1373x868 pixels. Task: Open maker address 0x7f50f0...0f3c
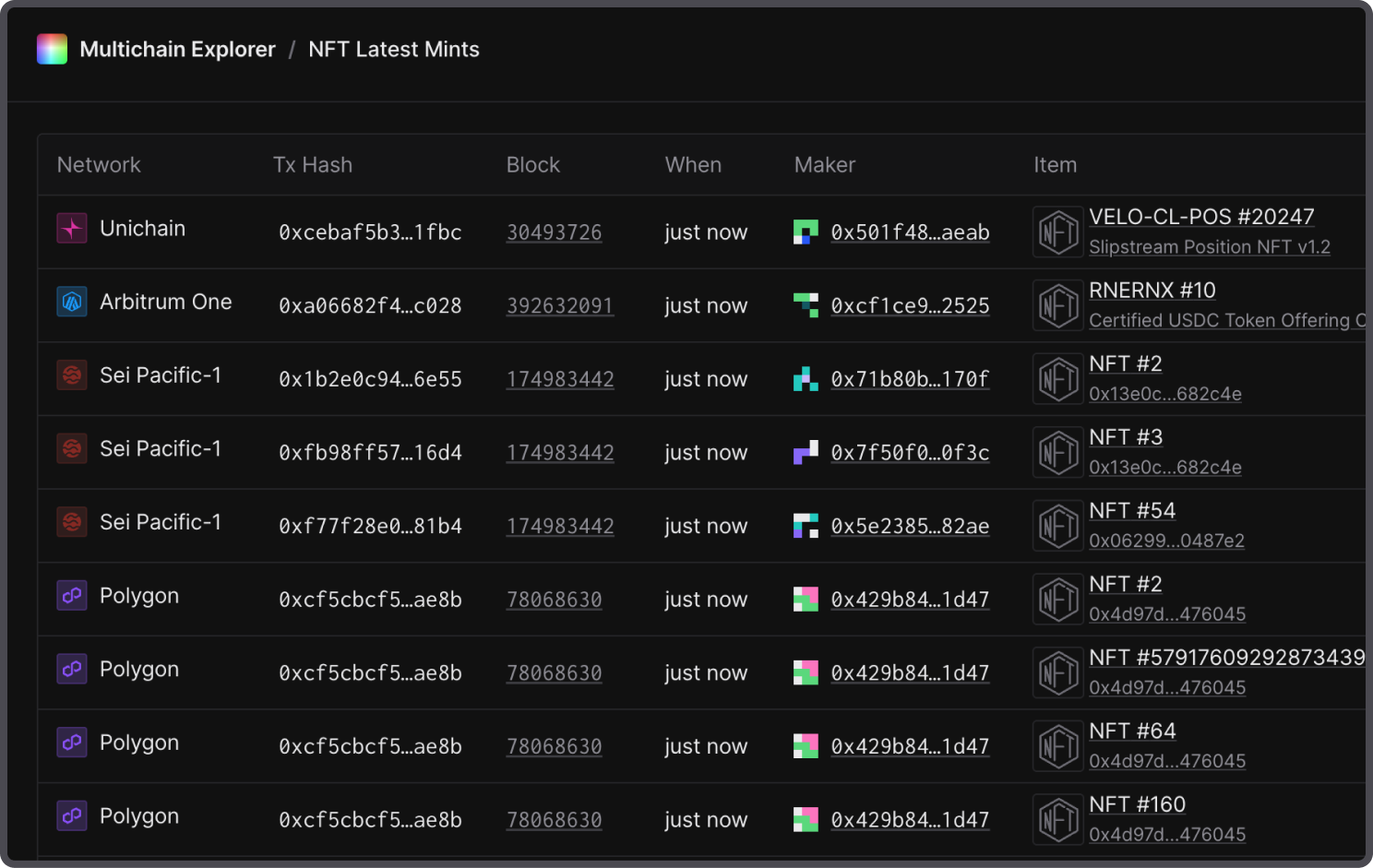910,453
